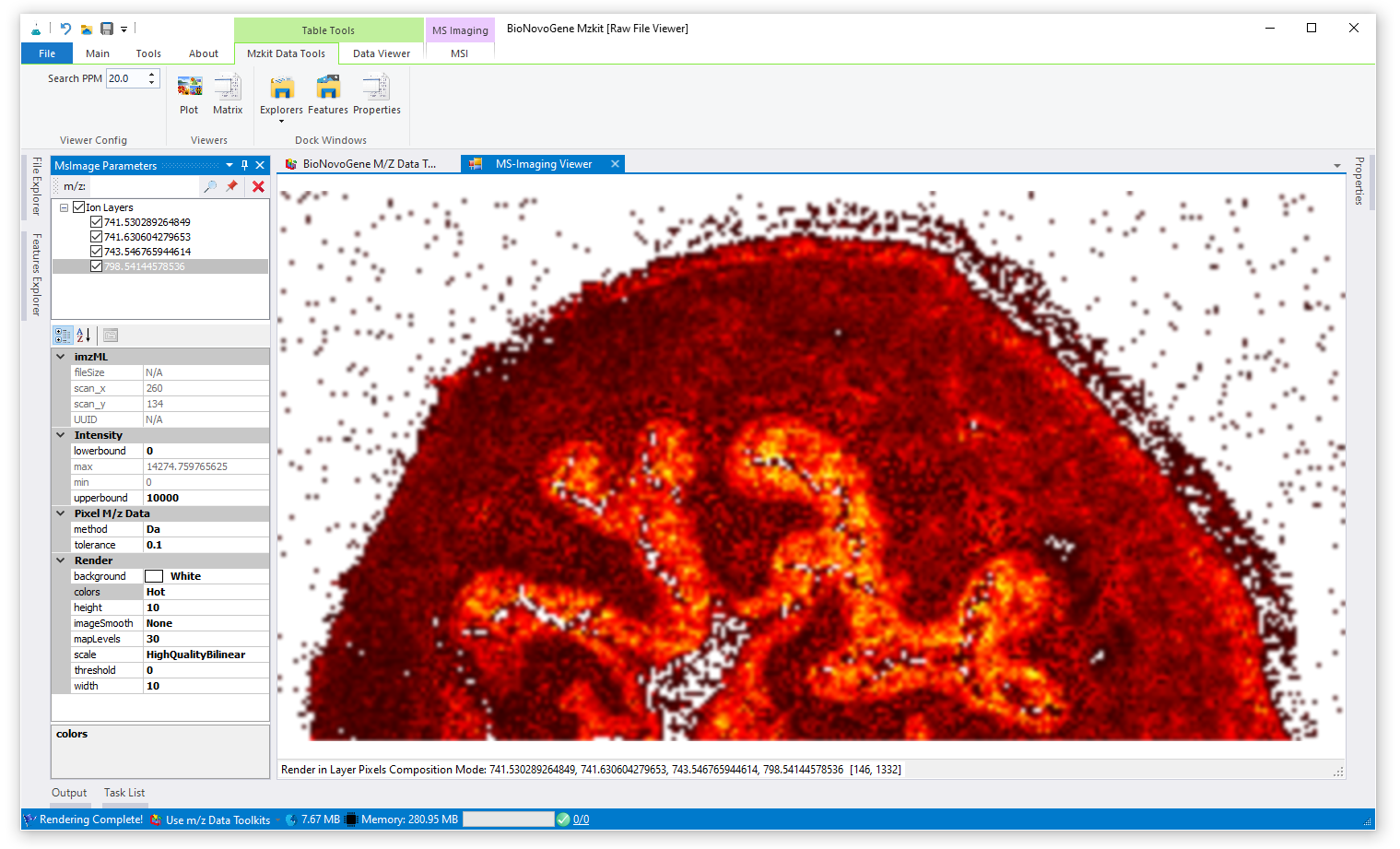Switch property grid to categorized view
The height and width of the screenshot is (849, 1400).
[x=63, y=336]
